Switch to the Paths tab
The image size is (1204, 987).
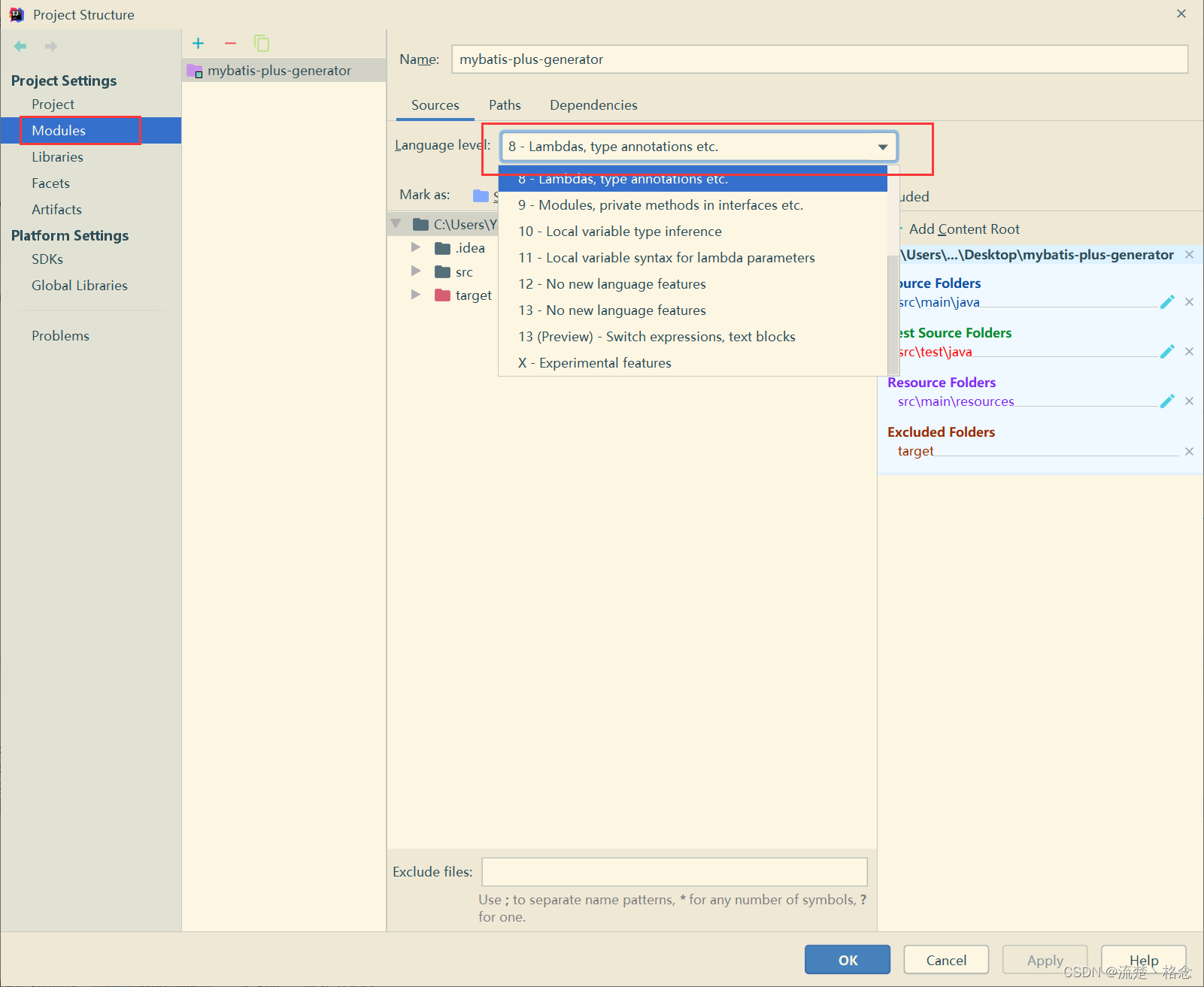[x=505, y=105]
